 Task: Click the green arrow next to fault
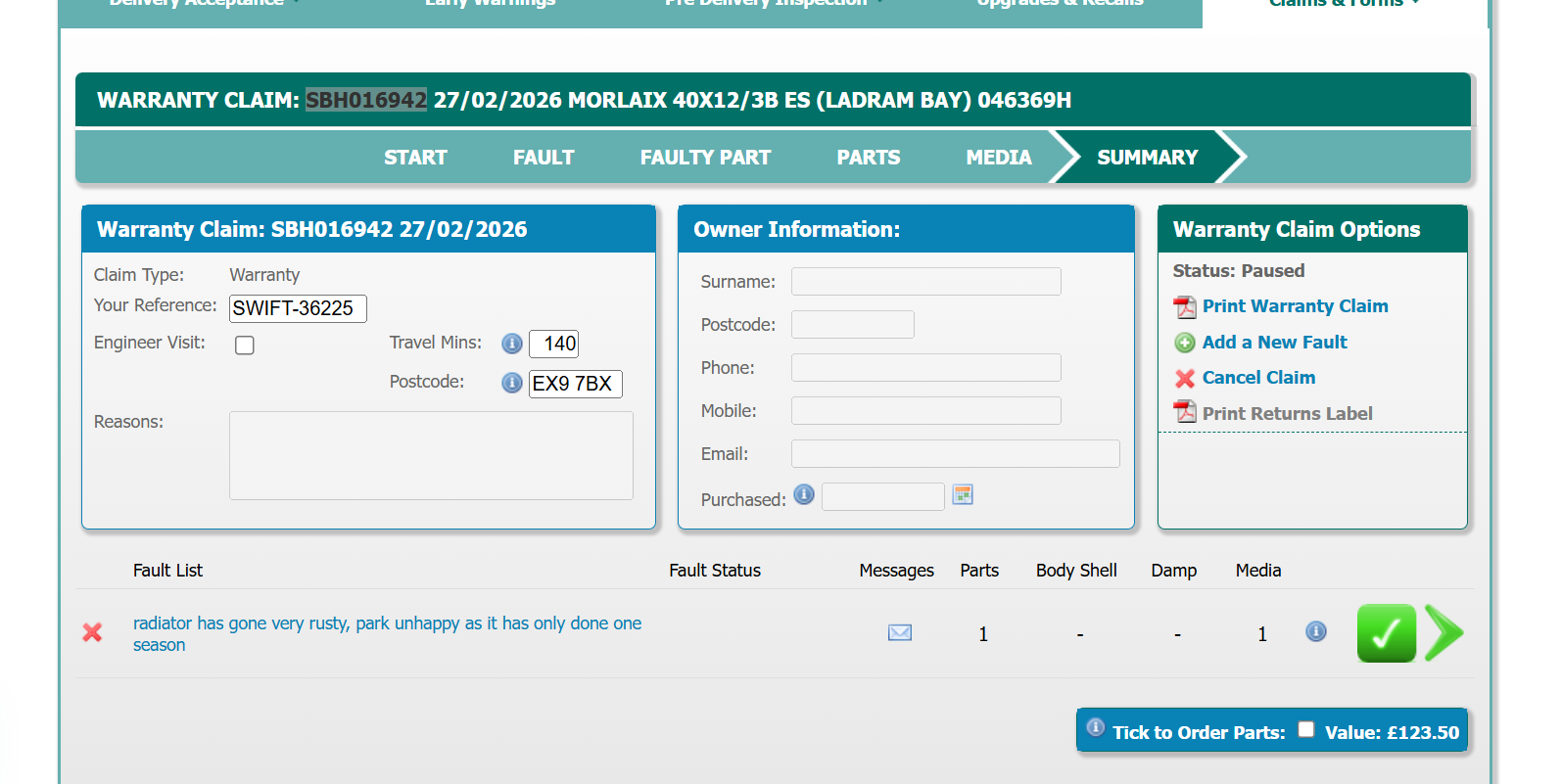(1443, 633)
